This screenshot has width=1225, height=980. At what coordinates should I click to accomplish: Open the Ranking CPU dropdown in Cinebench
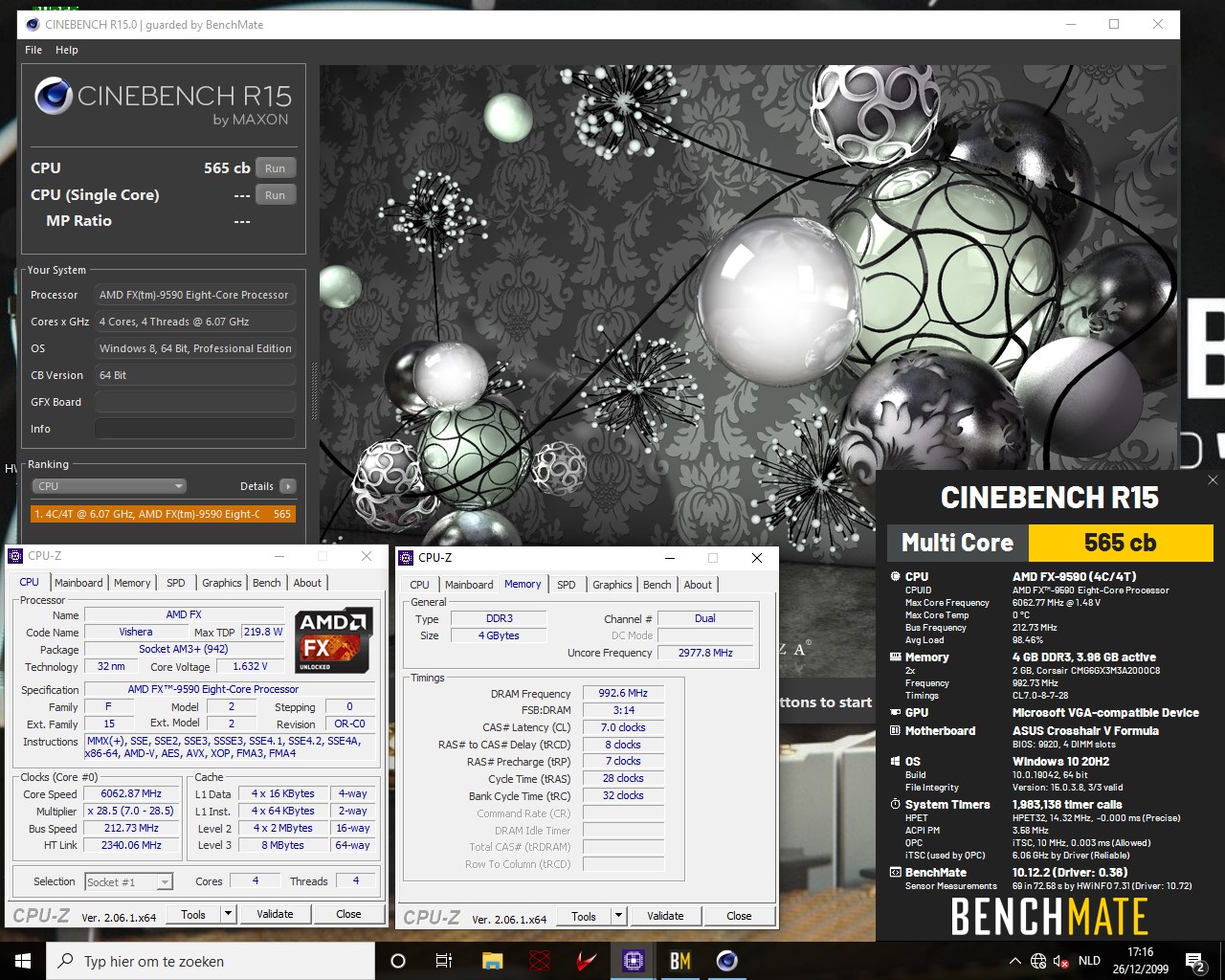[109, 486]
